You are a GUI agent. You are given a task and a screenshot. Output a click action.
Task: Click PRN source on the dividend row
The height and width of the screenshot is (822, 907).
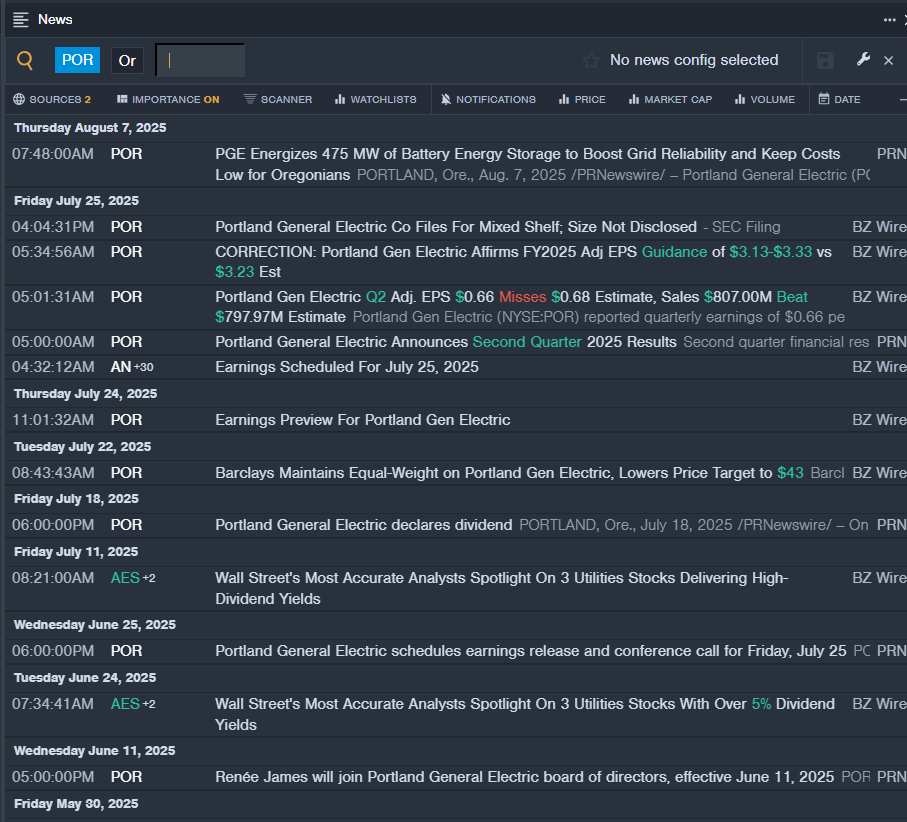pos(891,525)
